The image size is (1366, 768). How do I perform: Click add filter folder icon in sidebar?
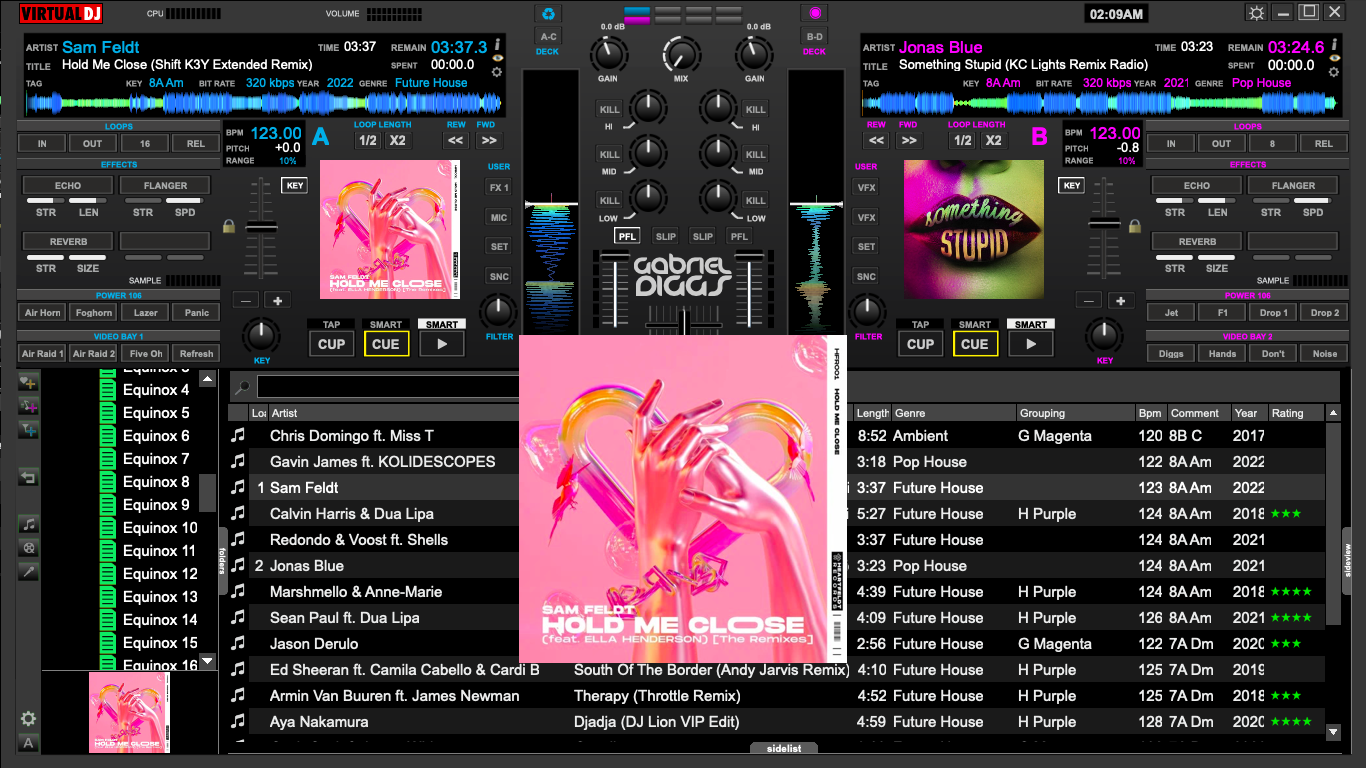click(29, 430)
